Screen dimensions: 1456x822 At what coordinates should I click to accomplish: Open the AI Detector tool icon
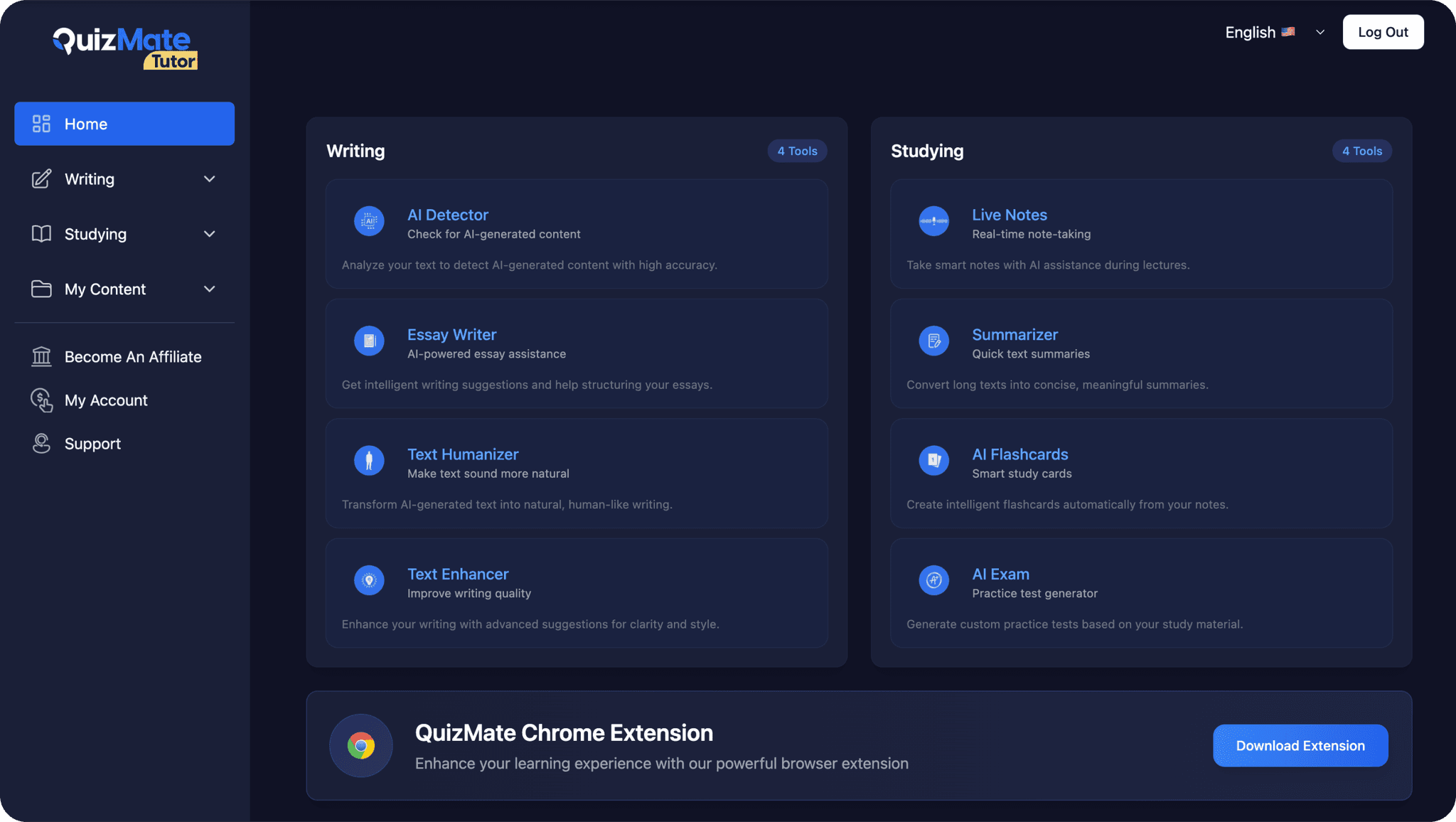pos(369,220)
